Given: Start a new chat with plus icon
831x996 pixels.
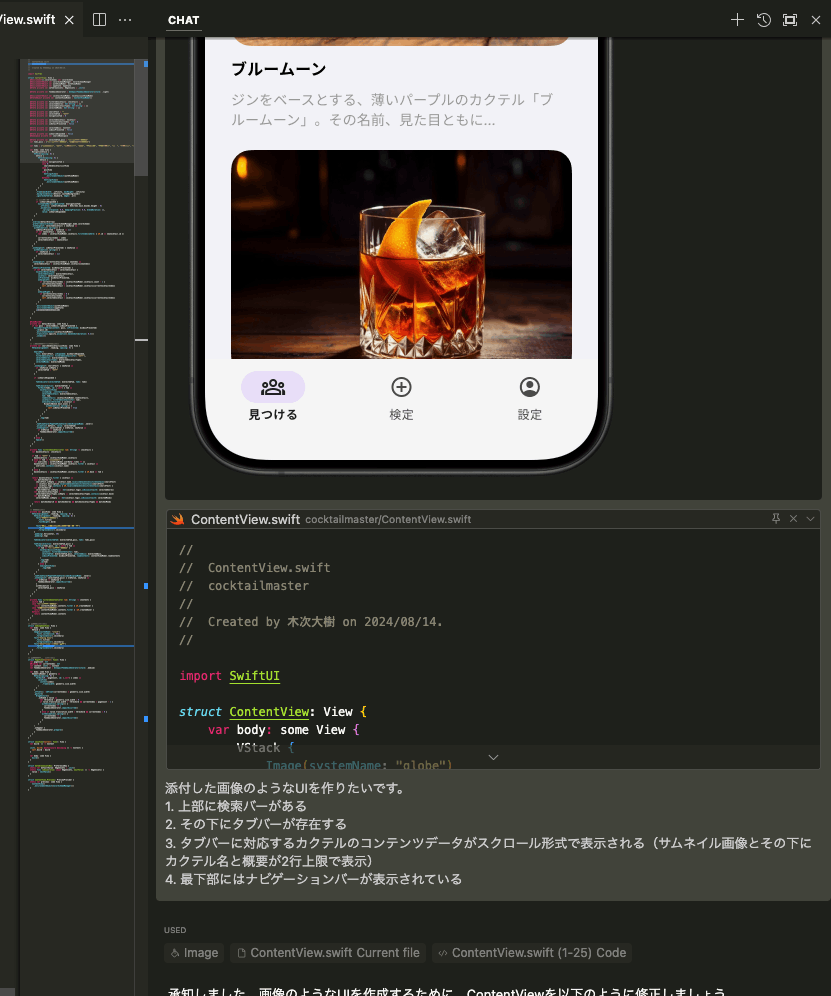Looking at the screenshot, I should (x=737, y=20).
